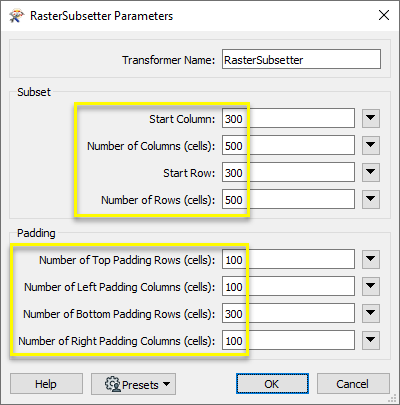Open the Top Padding Rows dropdown arrow
Viewport: 400px width, 405px height.
(x=371, y=259)
